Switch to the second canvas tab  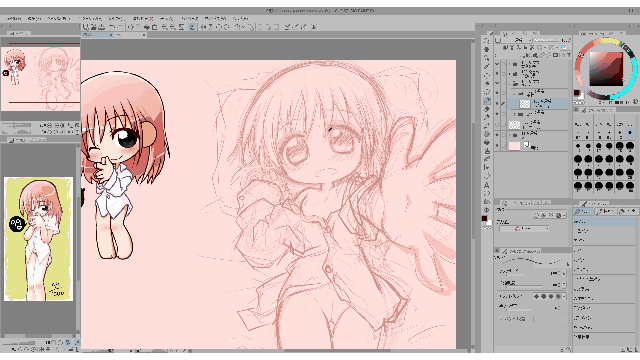130,35
